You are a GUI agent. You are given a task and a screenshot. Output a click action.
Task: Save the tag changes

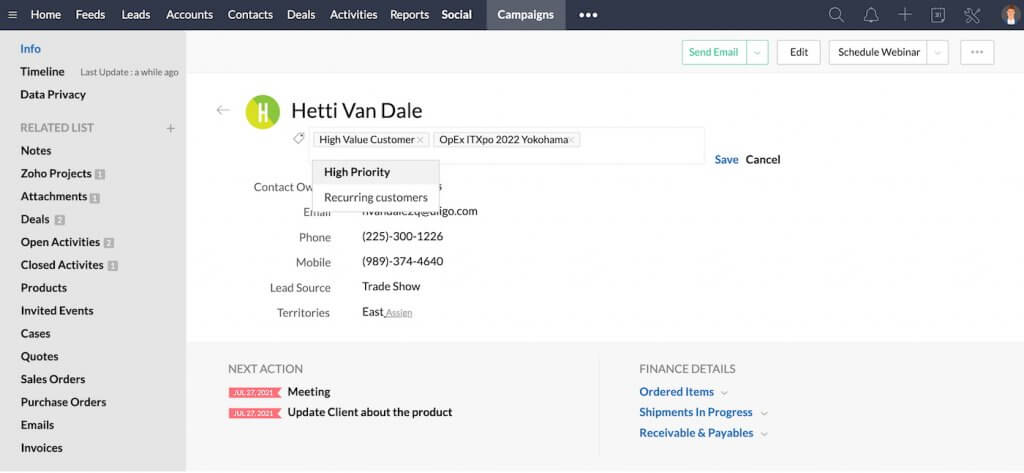coord(726,159)
